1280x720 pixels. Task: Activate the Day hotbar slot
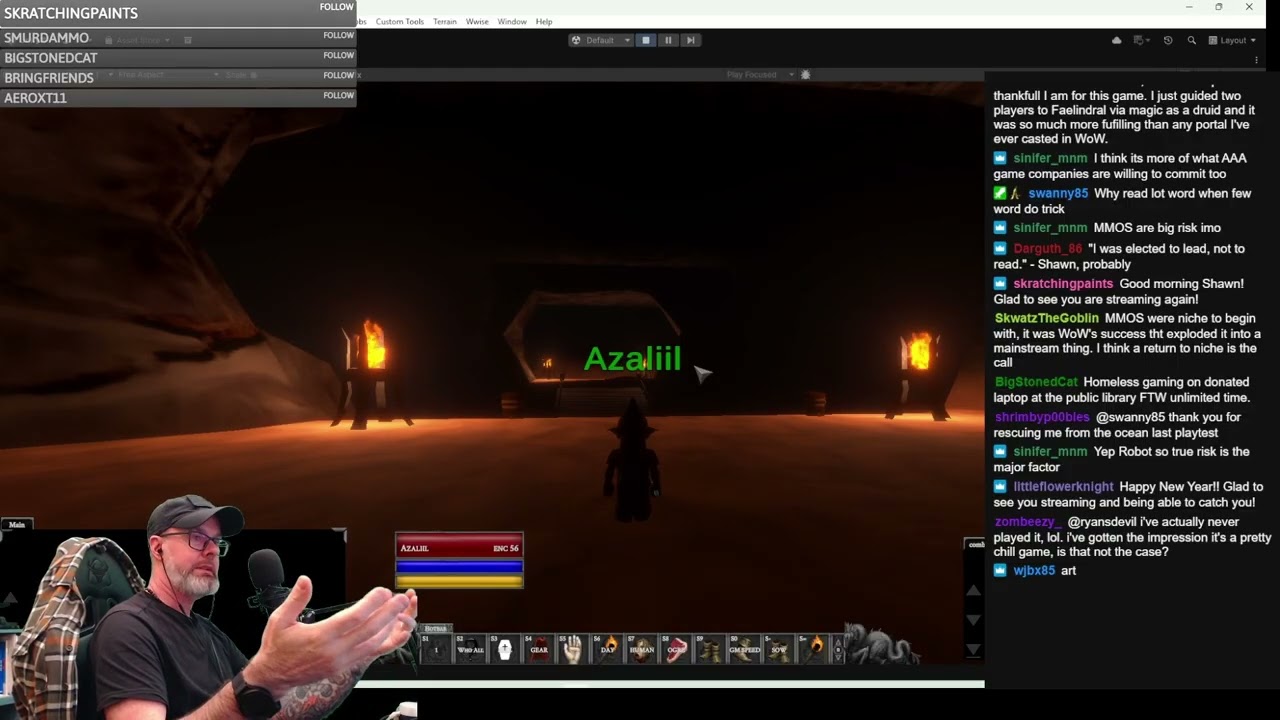click(608, 649)
